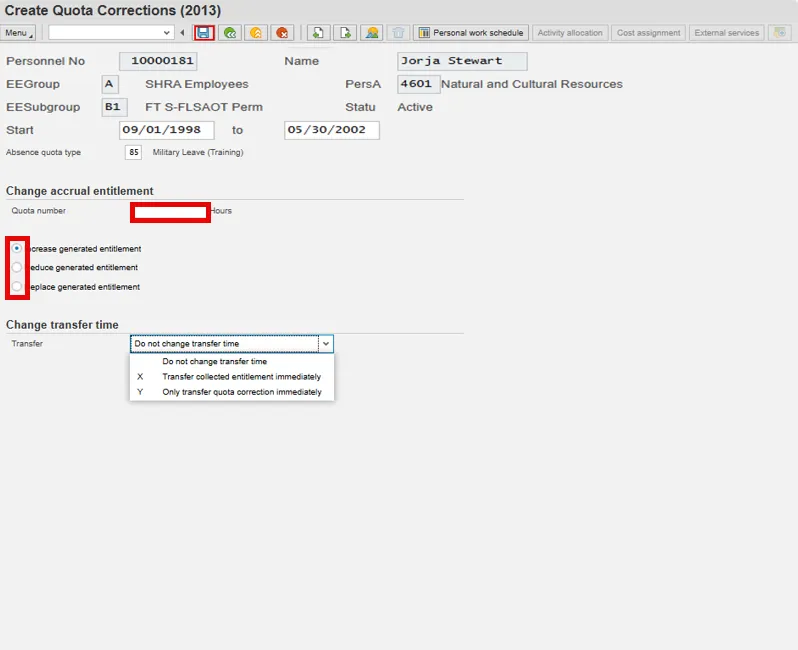This screenshot has width=798, height=650.
Task: Click 'FT S-FLSAOT Perm' text
Action: (x=204, y=107)
